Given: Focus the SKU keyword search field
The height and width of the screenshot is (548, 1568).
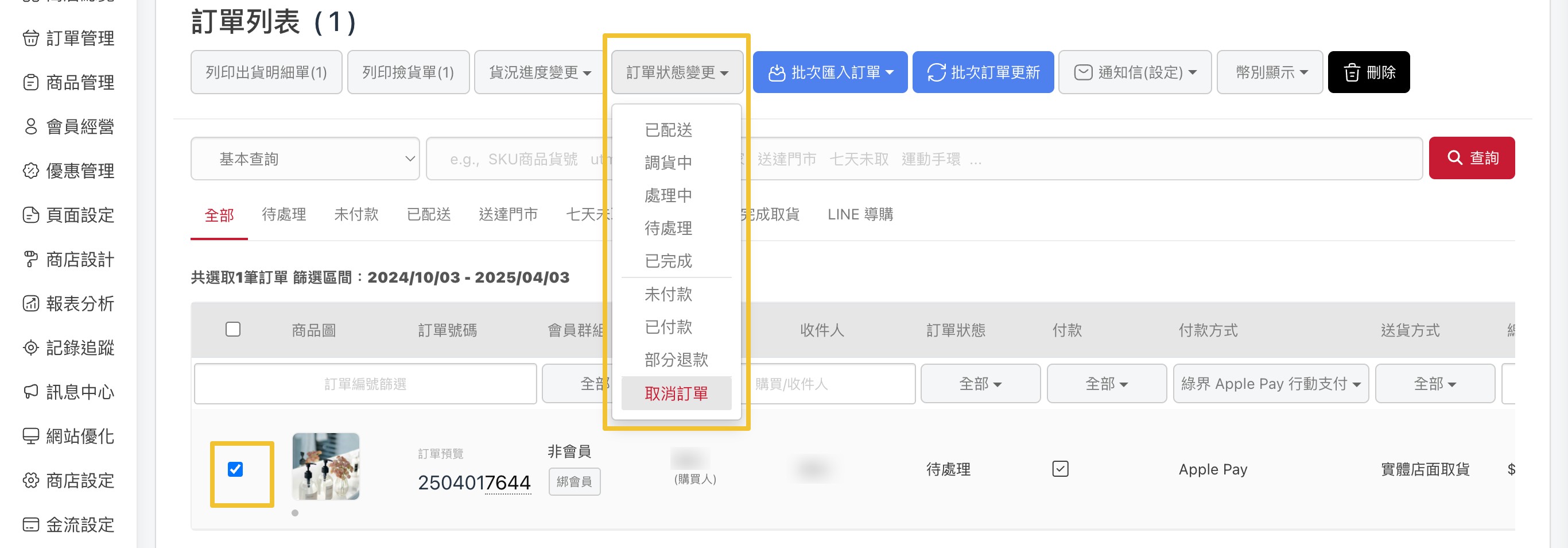Looking at the screenshot, I should (x=924, y=159).
